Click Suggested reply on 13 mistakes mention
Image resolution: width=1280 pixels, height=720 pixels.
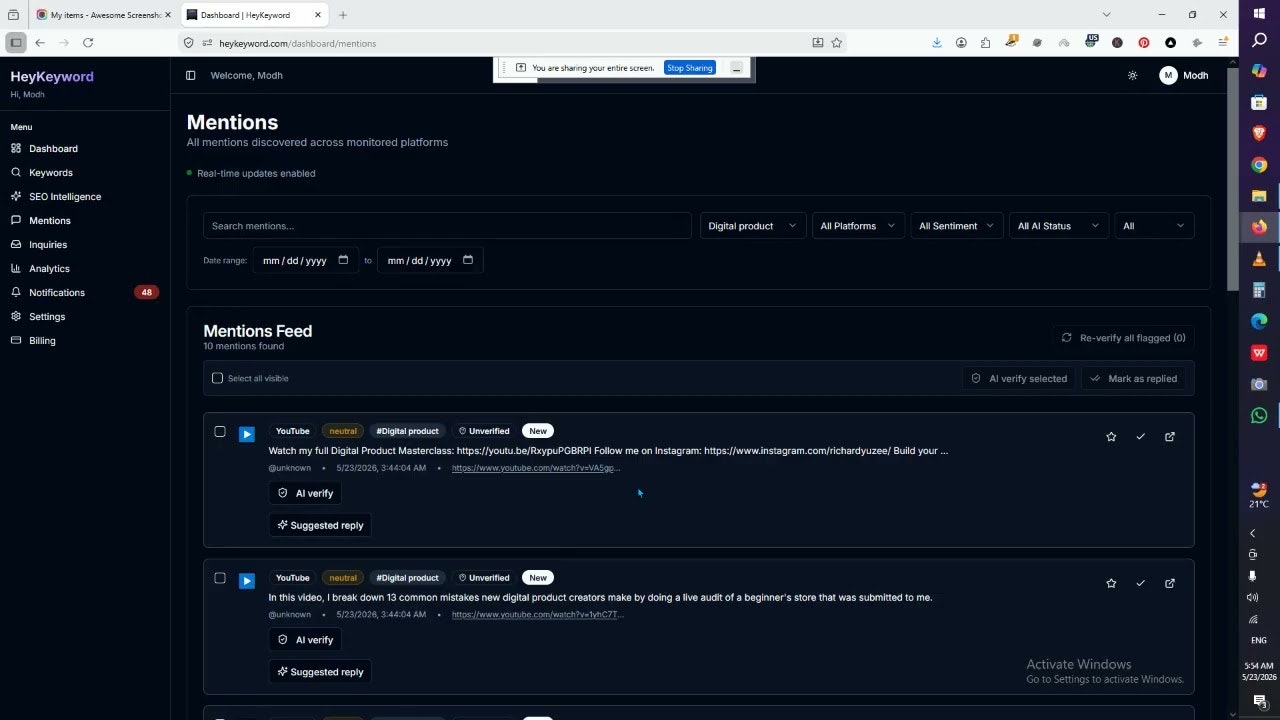[x=320, y=672]
